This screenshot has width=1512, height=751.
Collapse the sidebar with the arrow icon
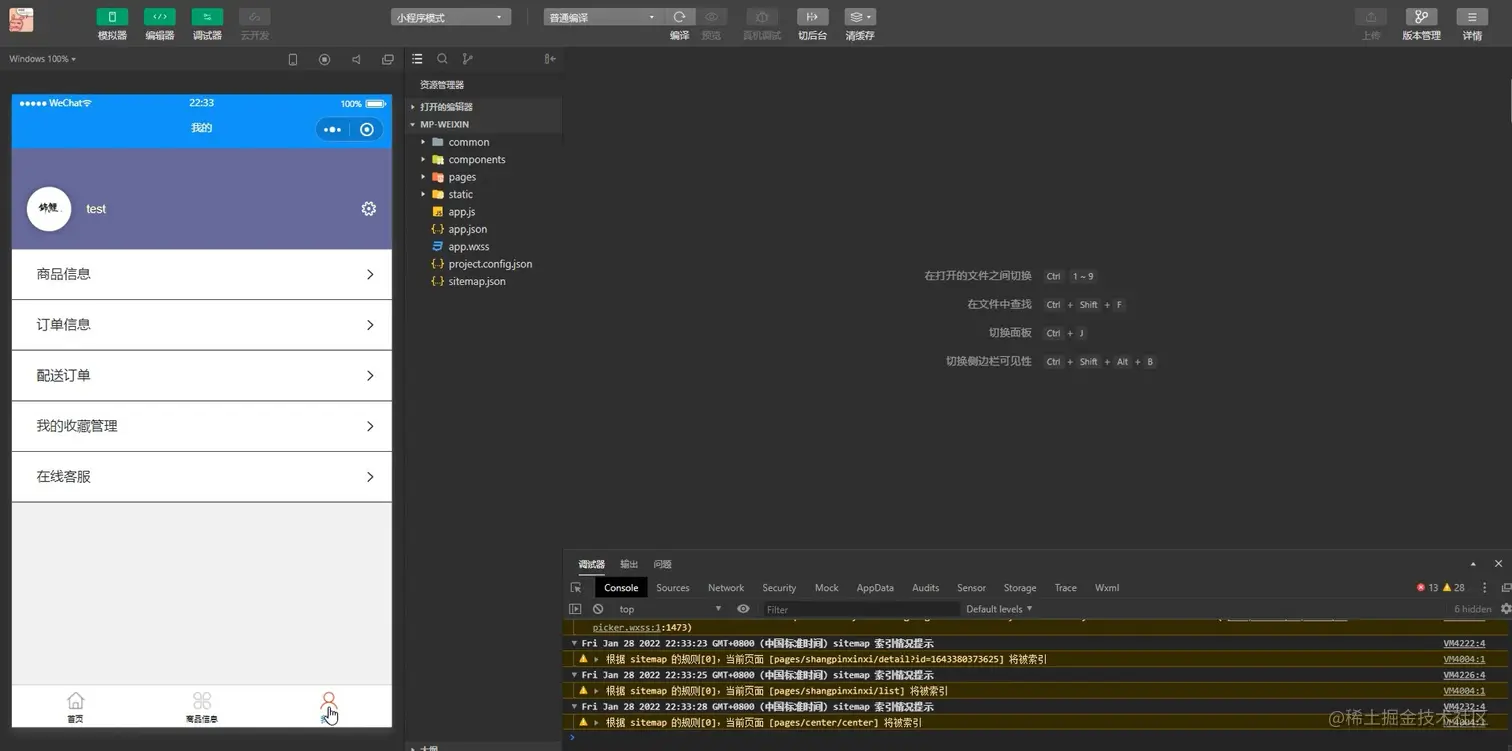click(550, 59)
